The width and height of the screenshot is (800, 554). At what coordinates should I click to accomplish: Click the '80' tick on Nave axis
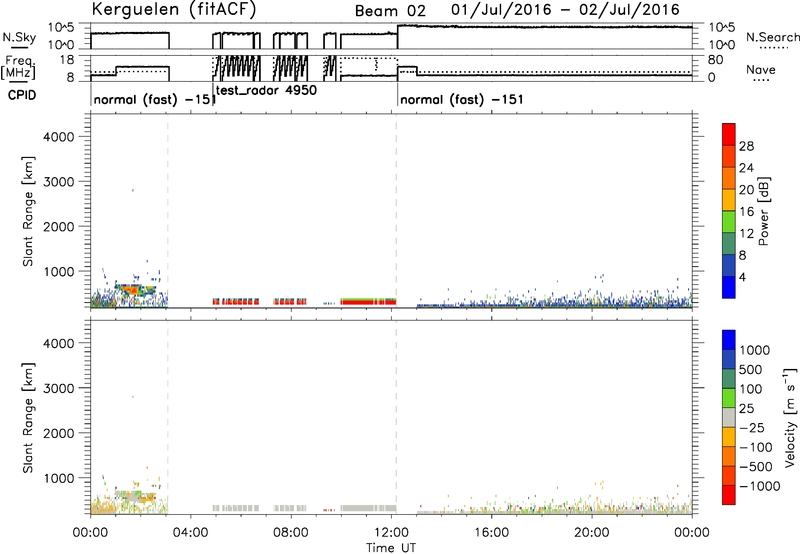[715, 60]
